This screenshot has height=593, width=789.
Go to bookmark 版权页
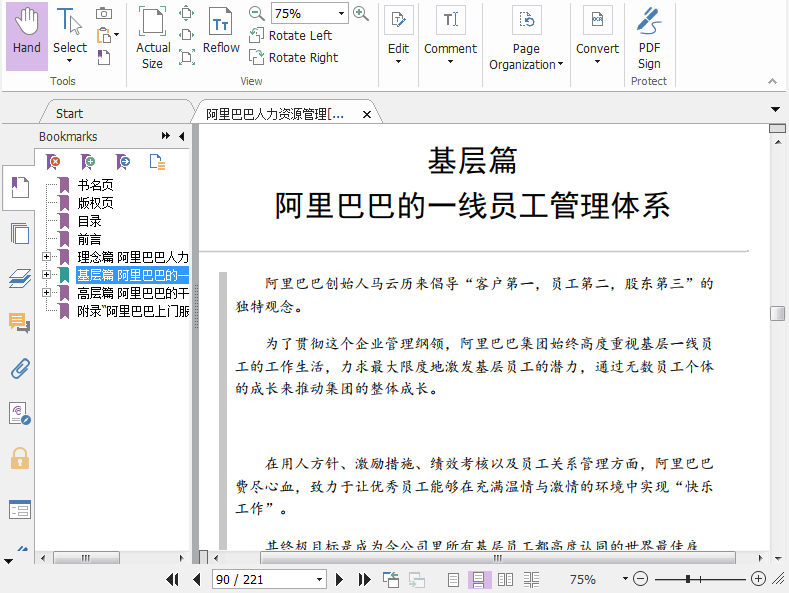tap(96, 203)
